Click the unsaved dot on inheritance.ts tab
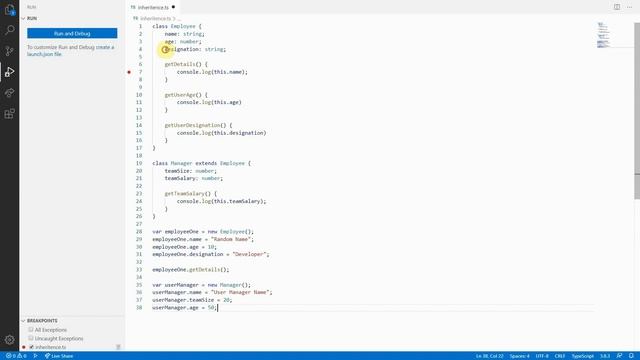Image resolution: width=640 pixels, height=360 pixels. [x=173, y=7]
